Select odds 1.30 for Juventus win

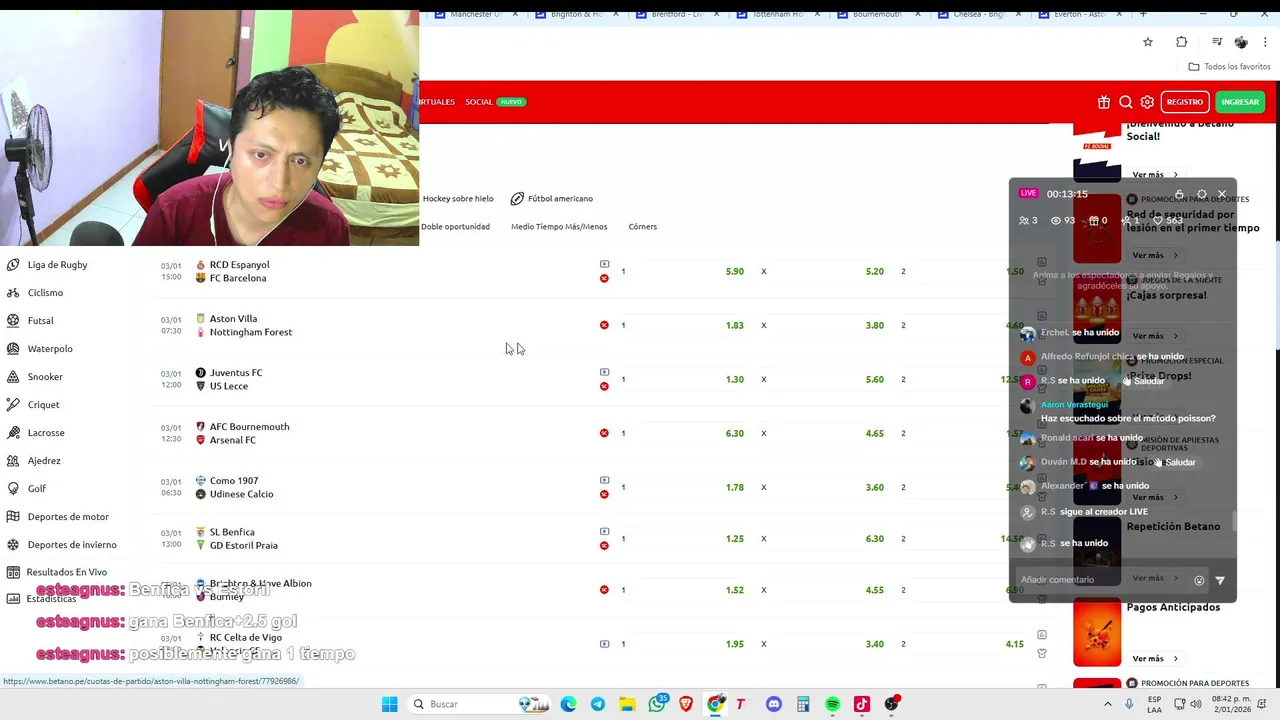[735, 379]
